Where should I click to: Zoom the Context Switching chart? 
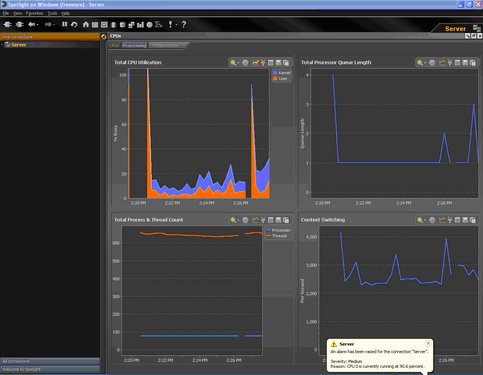[420, 220]
